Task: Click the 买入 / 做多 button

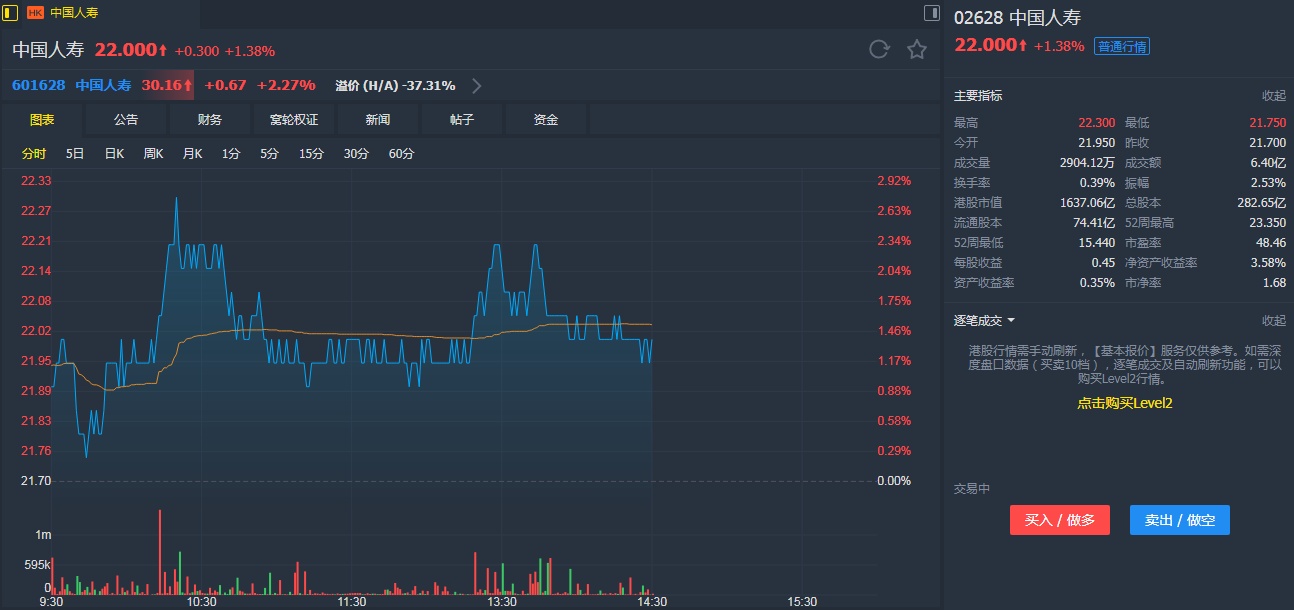Action: pyautogui.click(x=1059, y=520)
